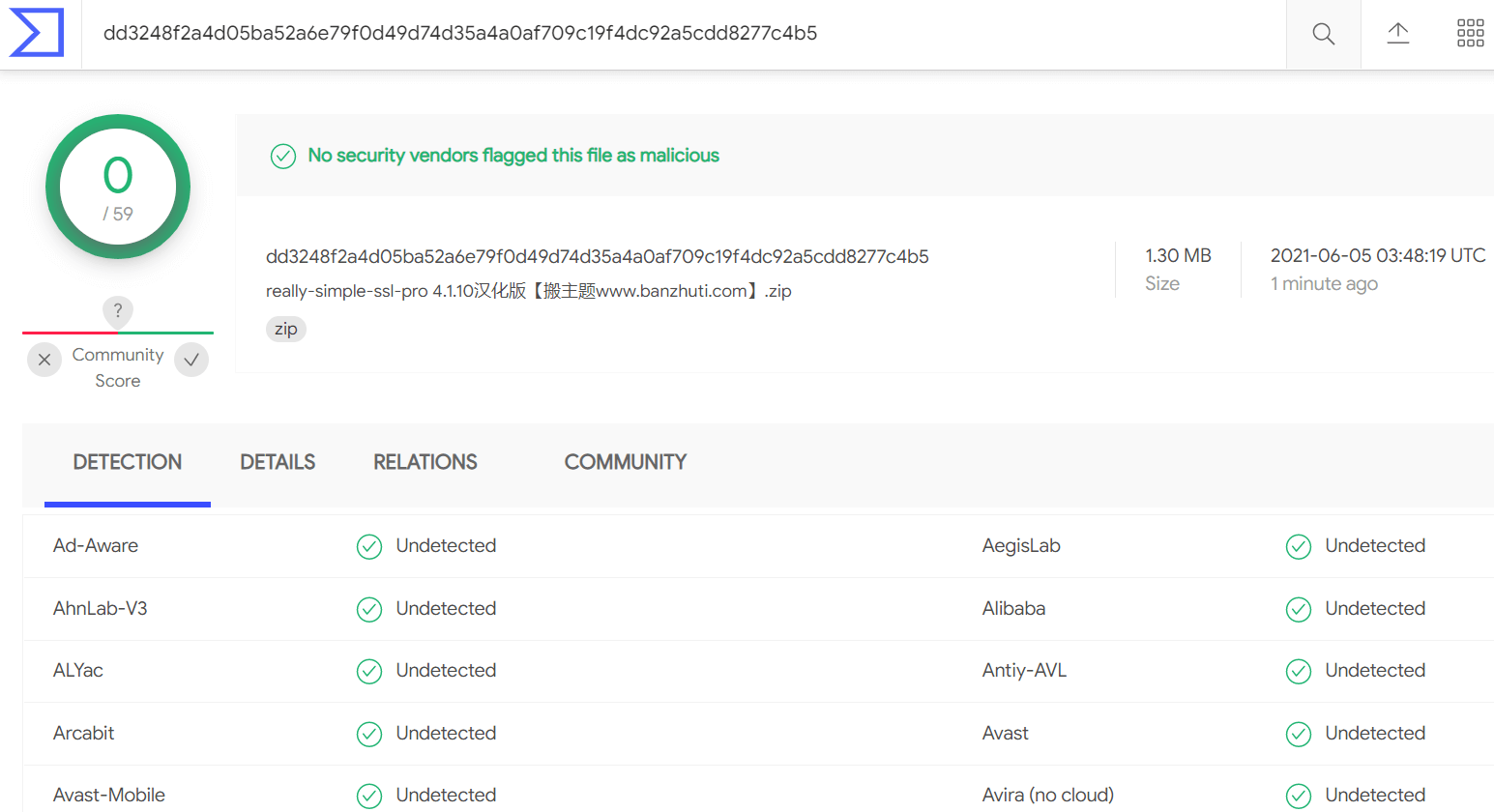
Task: Click the really-simple-ssl-pro zip file name
Action: pos(529,291)
